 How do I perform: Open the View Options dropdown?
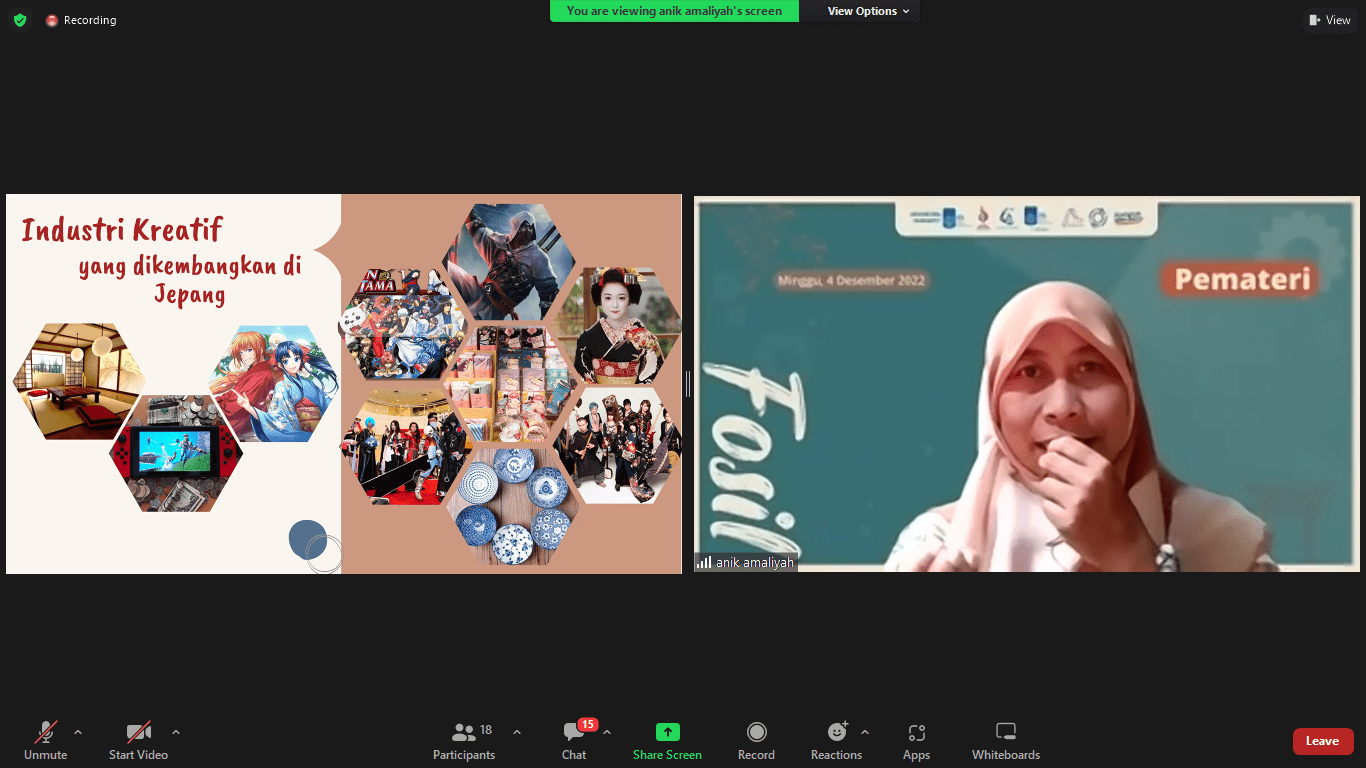pos(868,11)
